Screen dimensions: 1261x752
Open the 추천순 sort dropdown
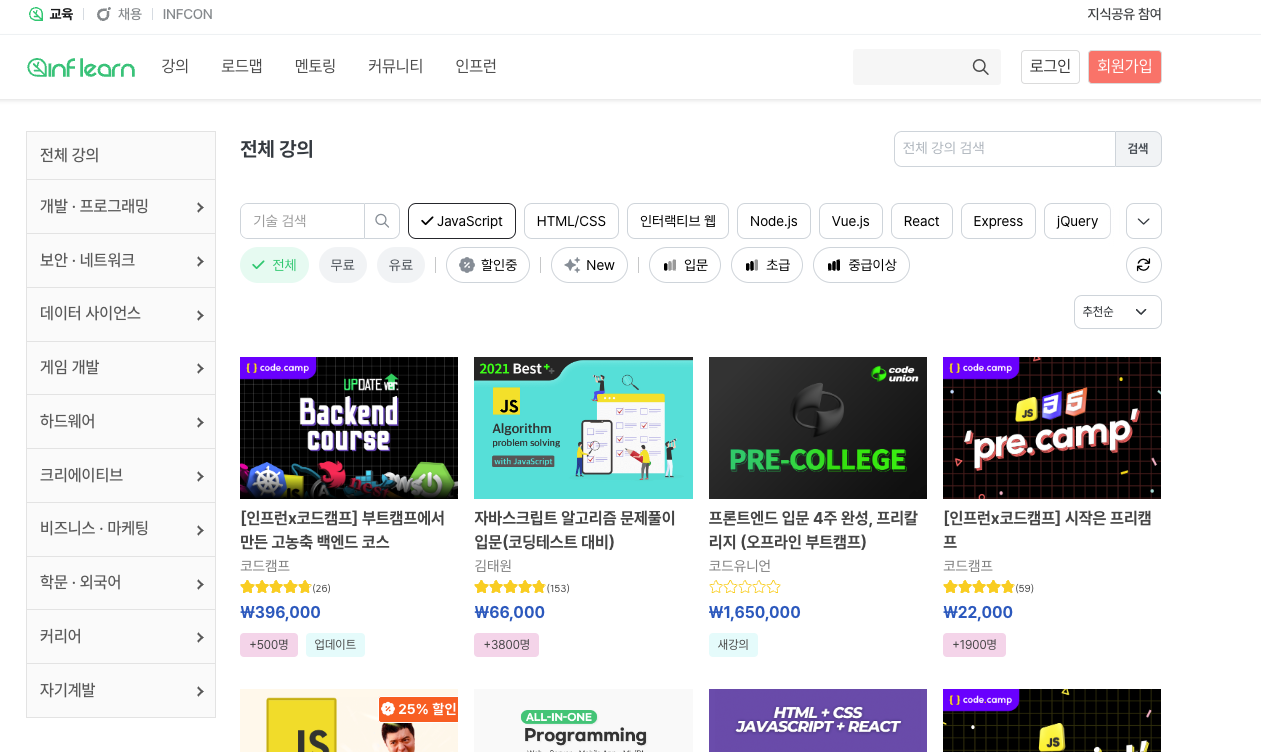pyautogui.click(x=1118, y=312)
